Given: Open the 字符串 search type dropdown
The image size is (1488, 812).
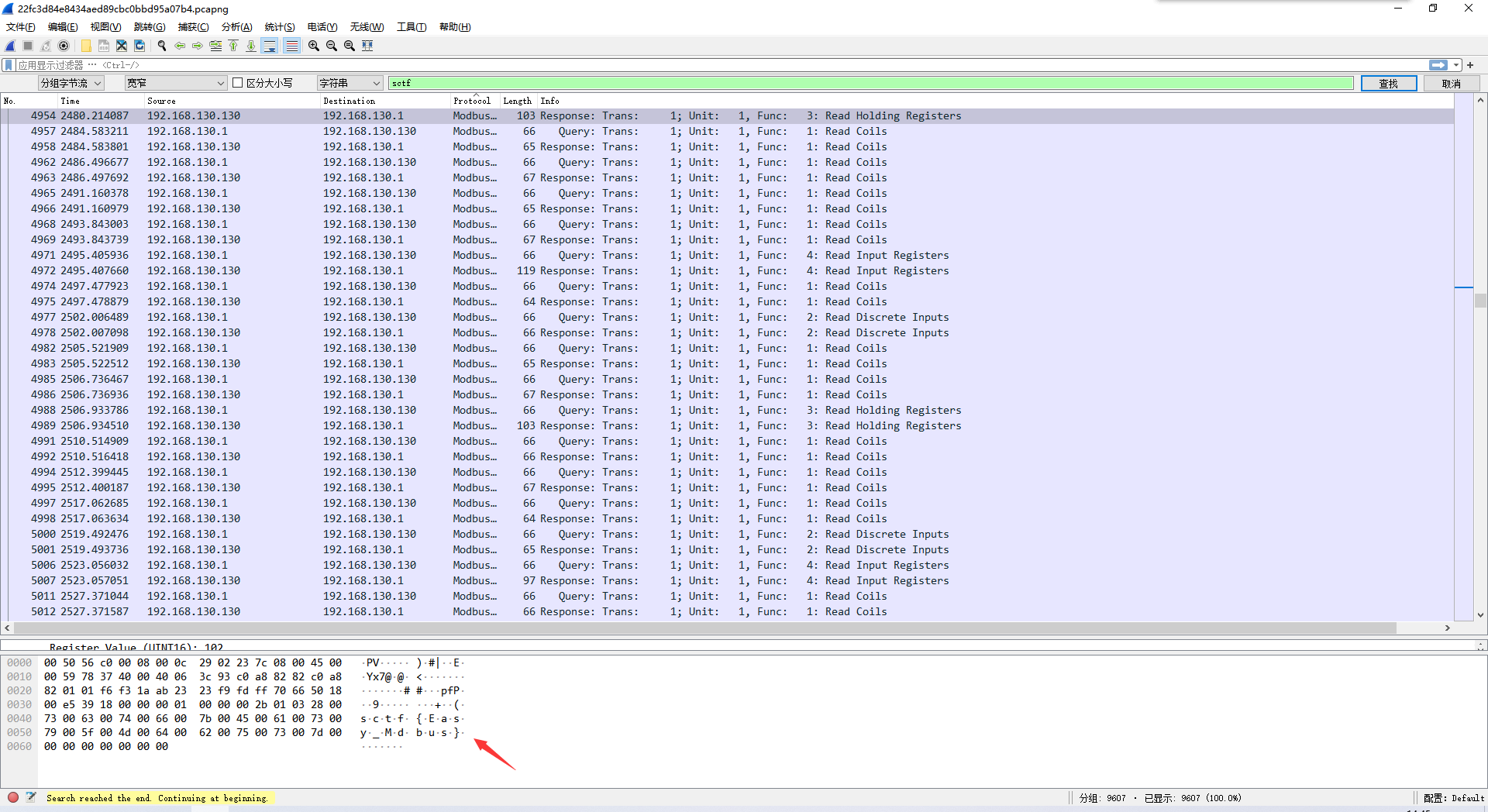Looking at the screenshot, I should [350, 83].
